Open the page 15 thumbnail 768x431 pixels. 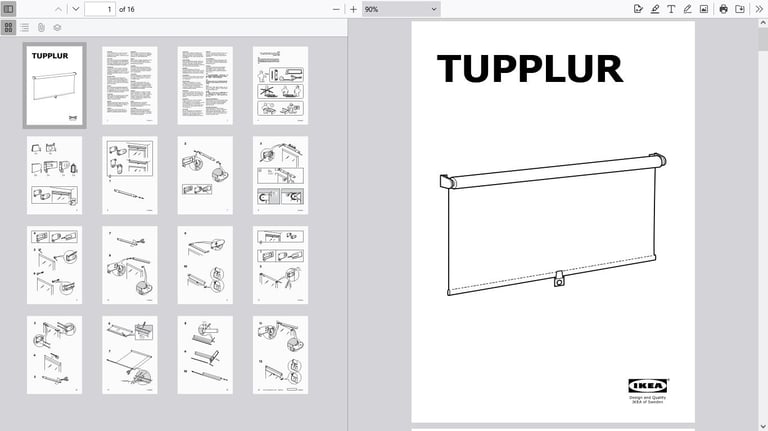205,355
